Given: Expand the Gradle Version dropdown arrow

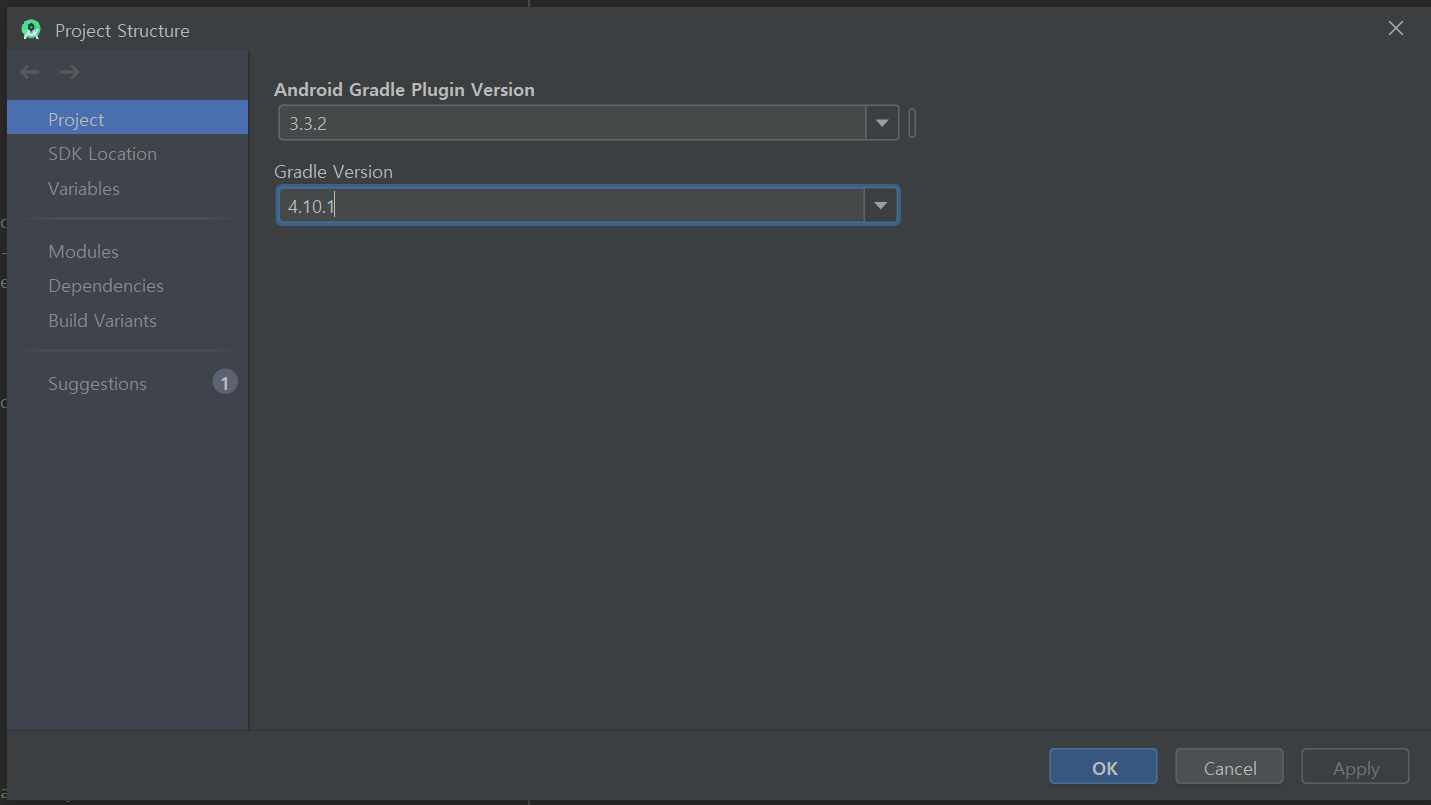Looking at the screenshot, I should click(x=881, y=206).
